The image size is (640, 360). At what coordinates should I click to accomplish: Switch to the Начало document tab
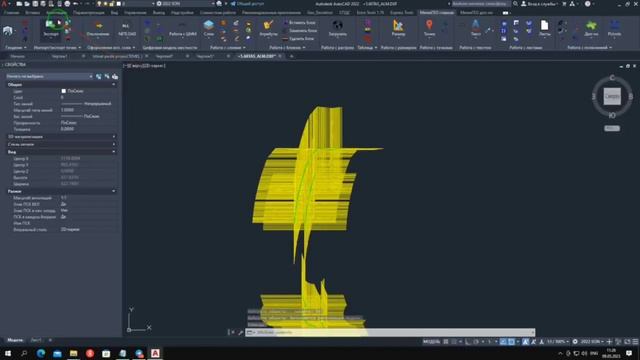18,56
